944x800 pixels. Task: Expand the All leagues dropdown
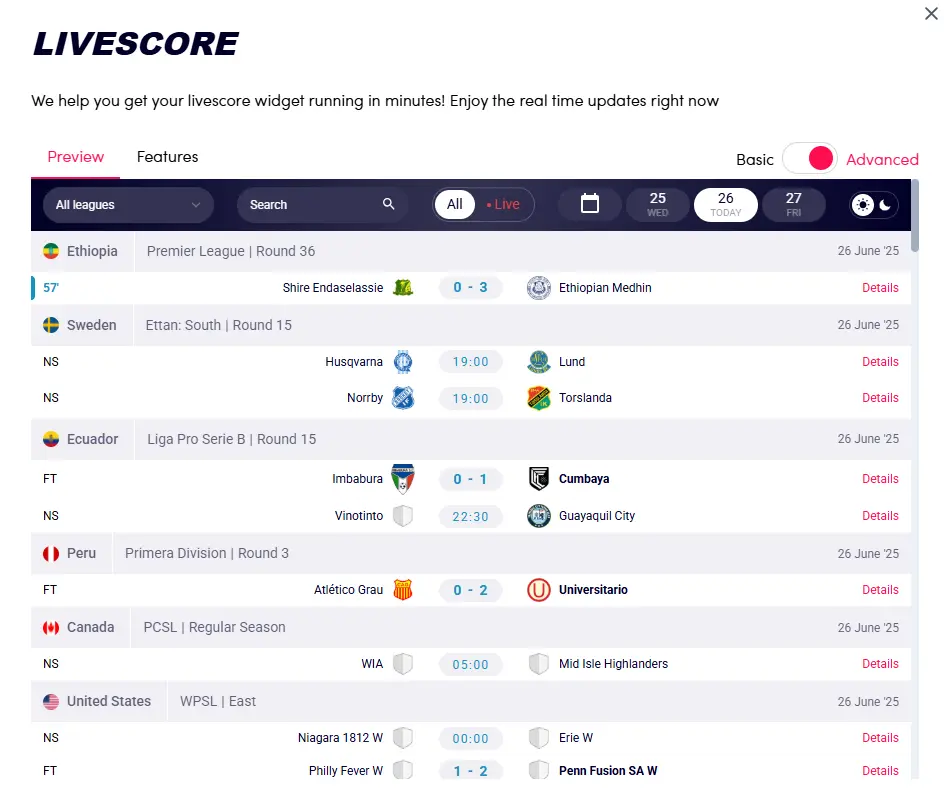pyautogui.click(x=128, y=205)
